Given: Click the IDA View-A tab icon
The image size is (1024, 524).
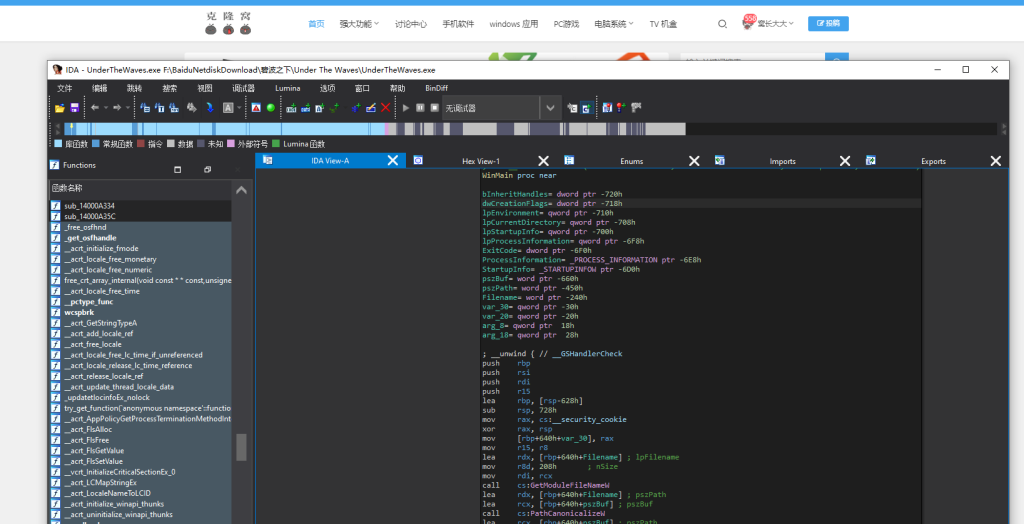Looking at the screenshot, I should (x=267, y=160).
